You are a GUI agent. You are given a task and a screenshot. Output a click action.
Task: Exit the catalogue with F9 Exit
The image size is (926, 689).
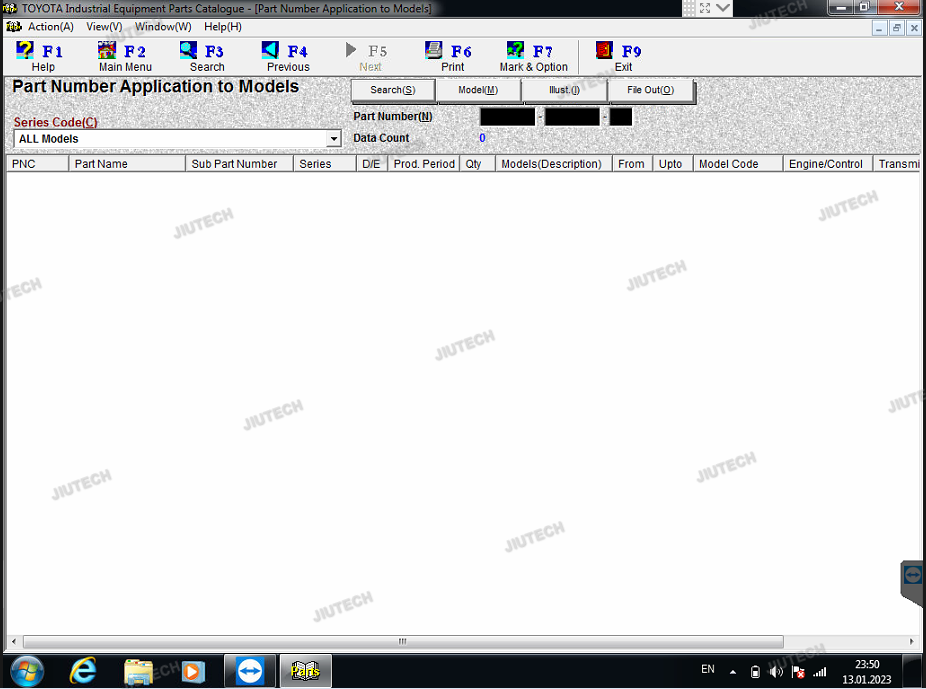tap(619, 57)
